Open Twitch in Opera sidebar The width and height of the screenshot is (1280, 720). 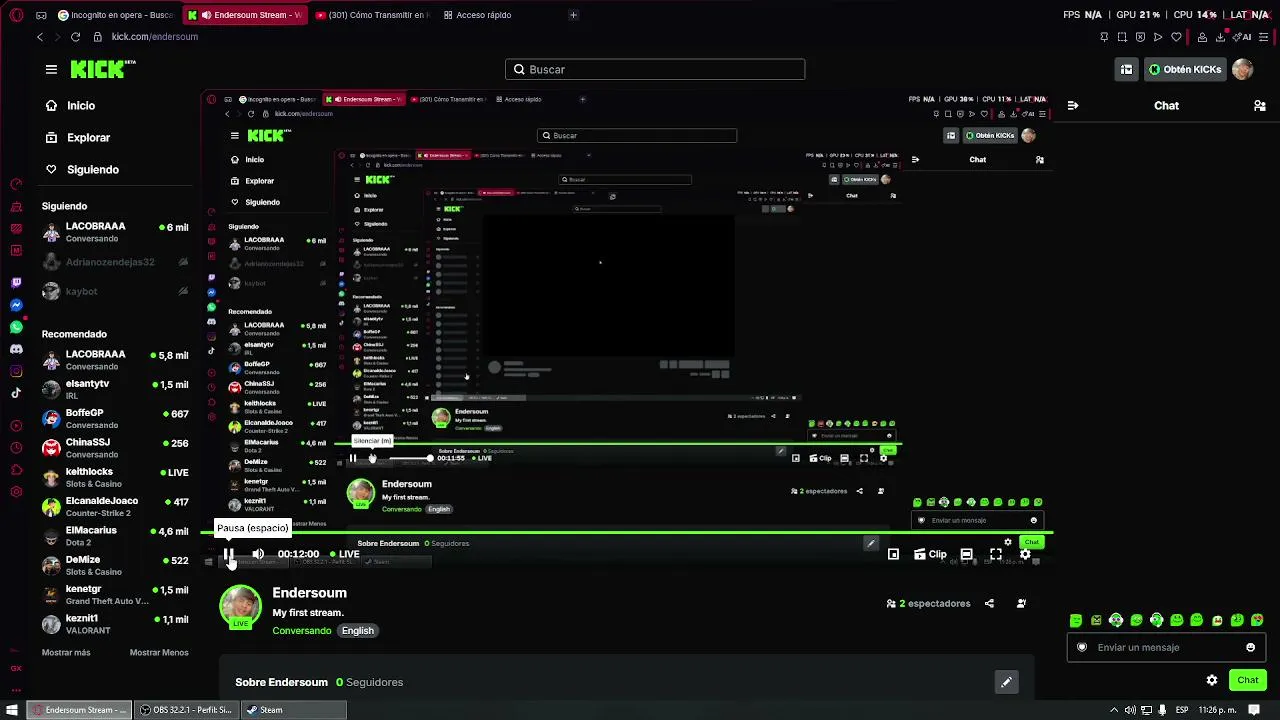[16, 283]
